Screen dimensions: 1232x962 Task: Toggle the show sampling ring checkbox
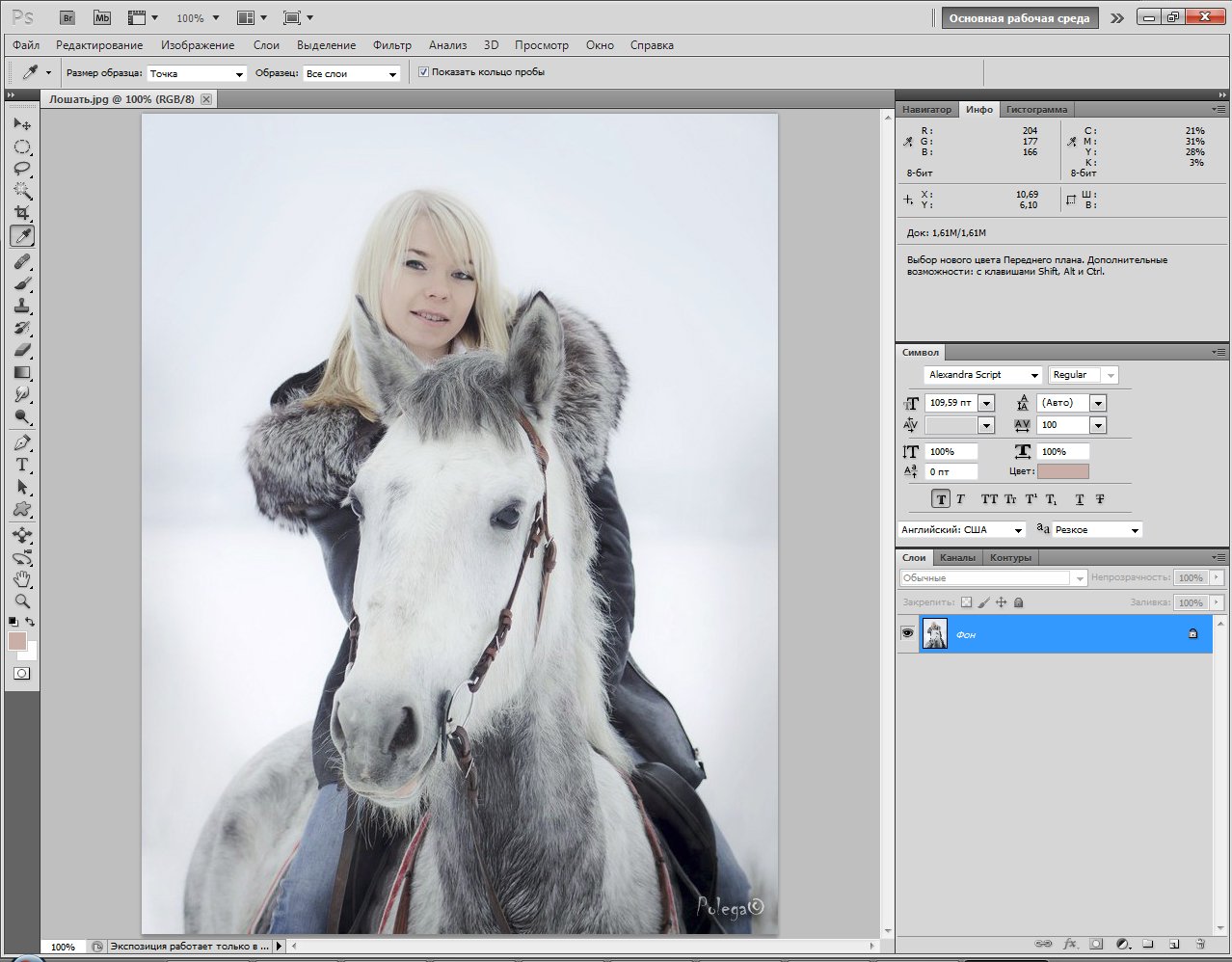coord(423,72)
